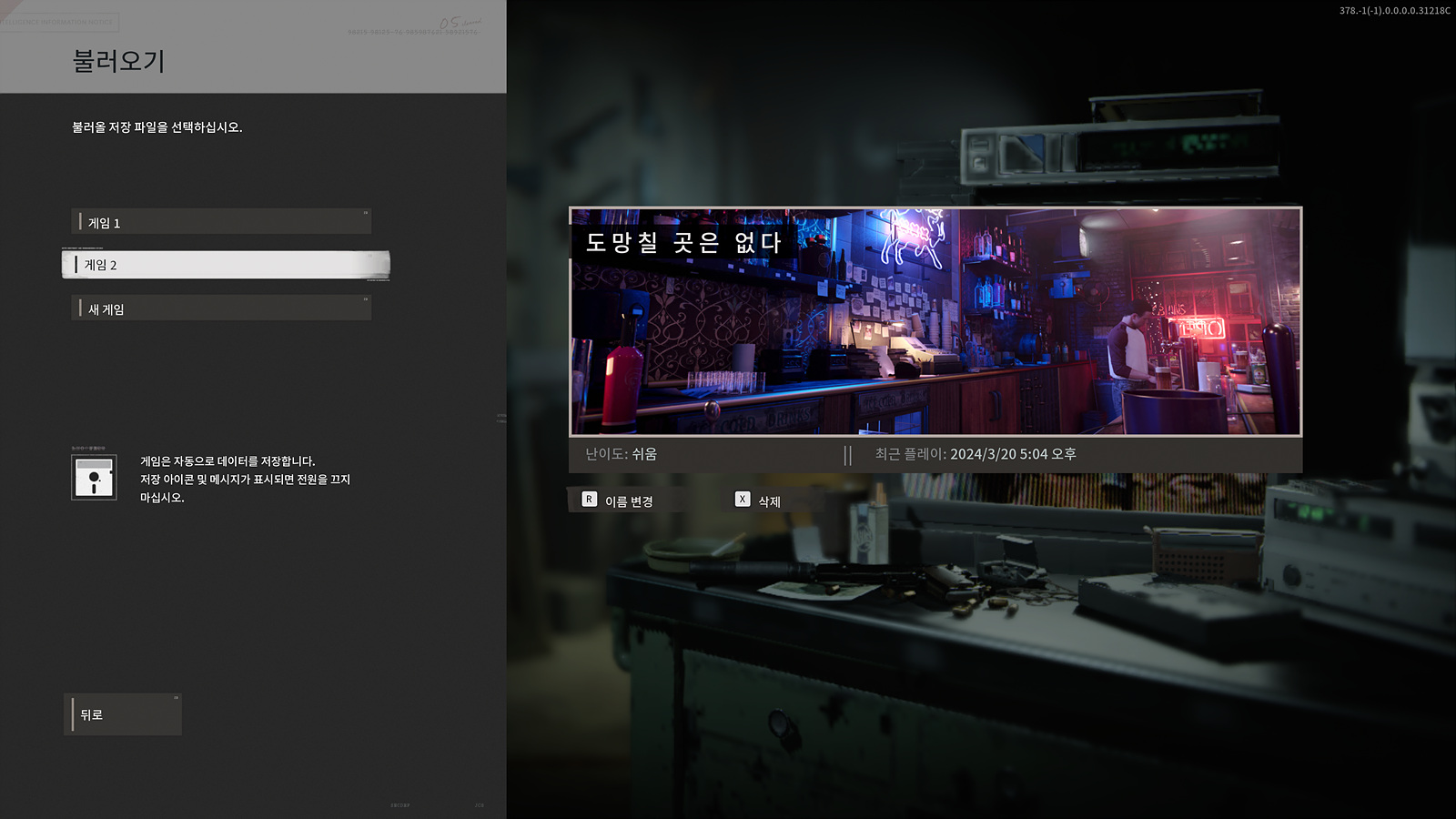Screen dimensions: 1456x819
Task: Click the R key icon
Action: [x=590, y=500]
